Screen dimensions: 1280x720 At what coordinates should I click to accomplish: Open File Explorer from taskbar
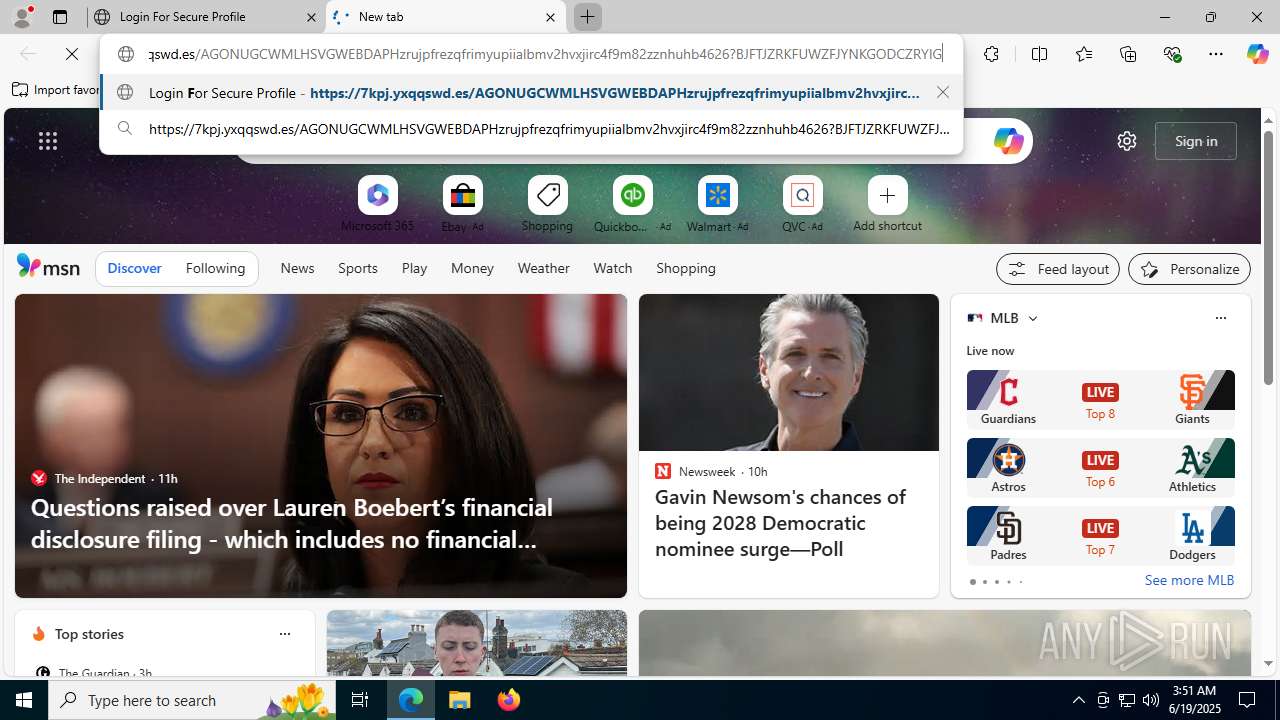(x=460, y=700)
